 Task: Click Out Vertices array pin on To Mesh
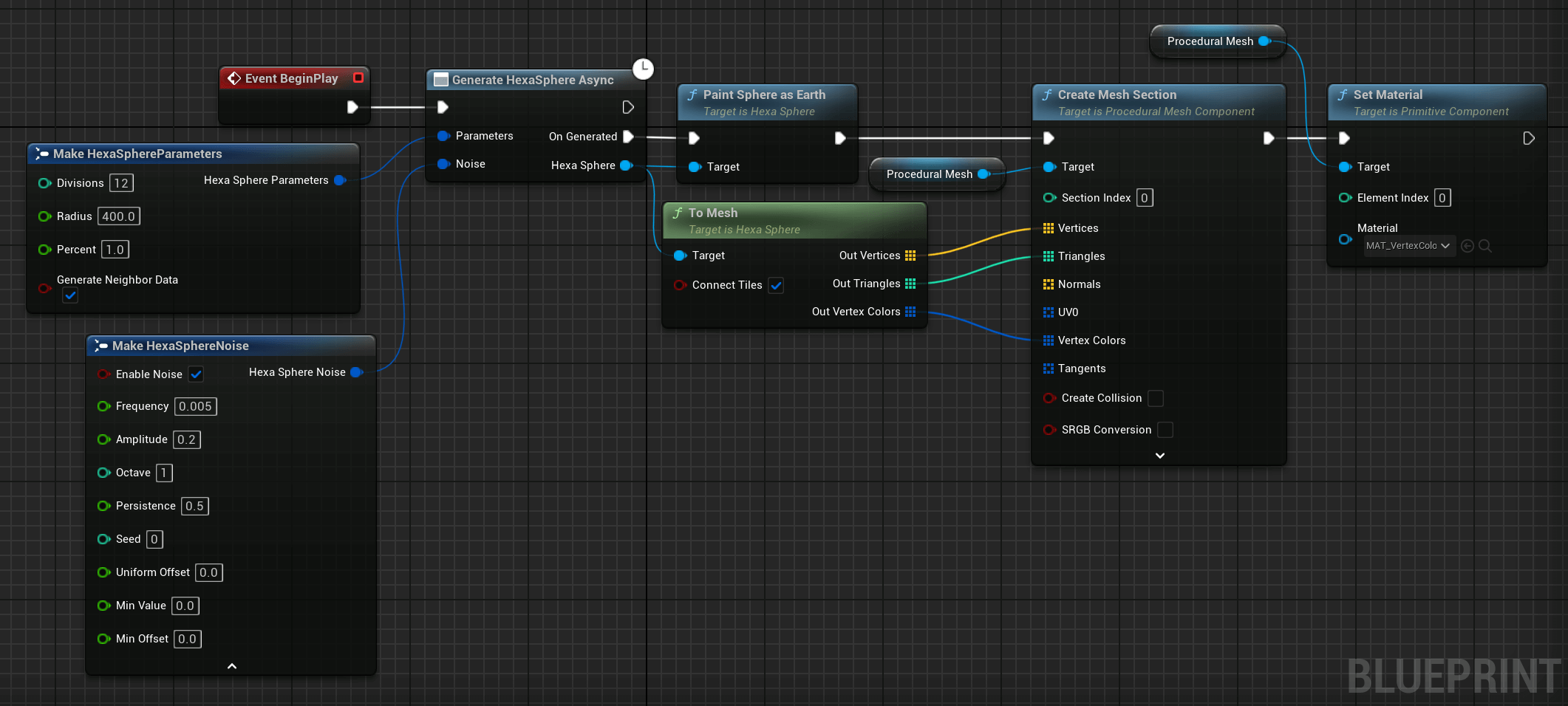[x=910, y=256]
